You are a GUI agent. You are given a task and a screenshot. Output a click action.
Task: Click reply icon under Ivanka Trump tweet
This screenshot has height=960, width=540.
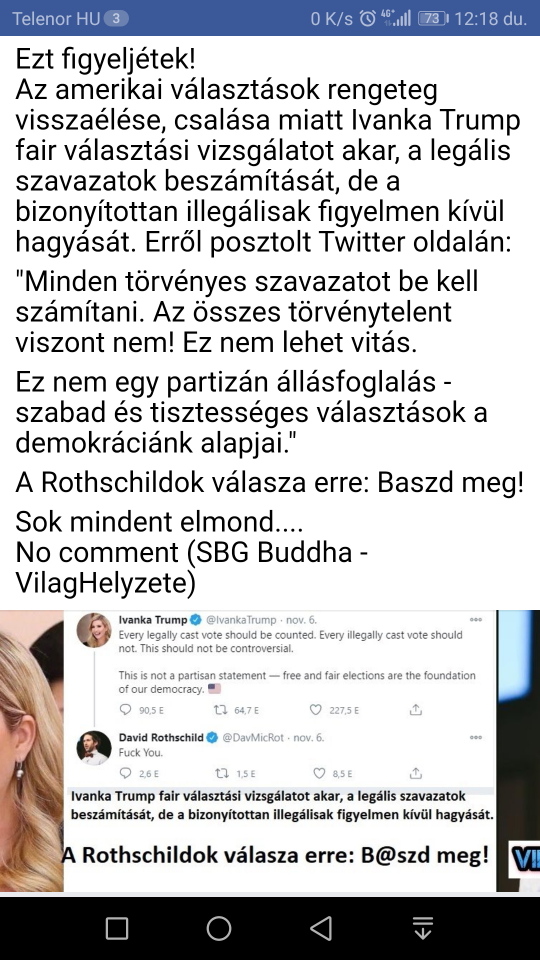tap(126, 710)
